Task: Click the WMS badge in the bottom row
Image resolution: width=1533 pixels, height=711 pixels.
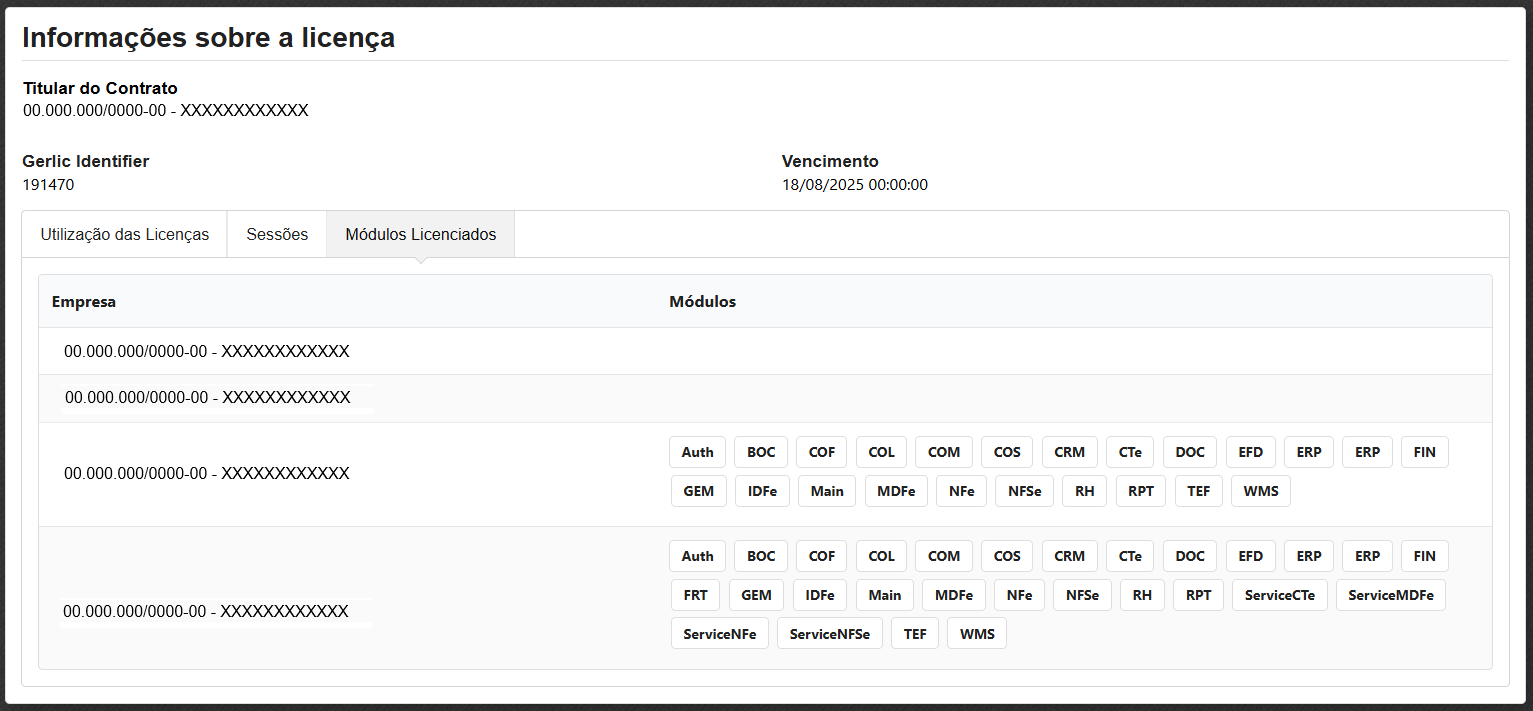Action: point(977,634)
